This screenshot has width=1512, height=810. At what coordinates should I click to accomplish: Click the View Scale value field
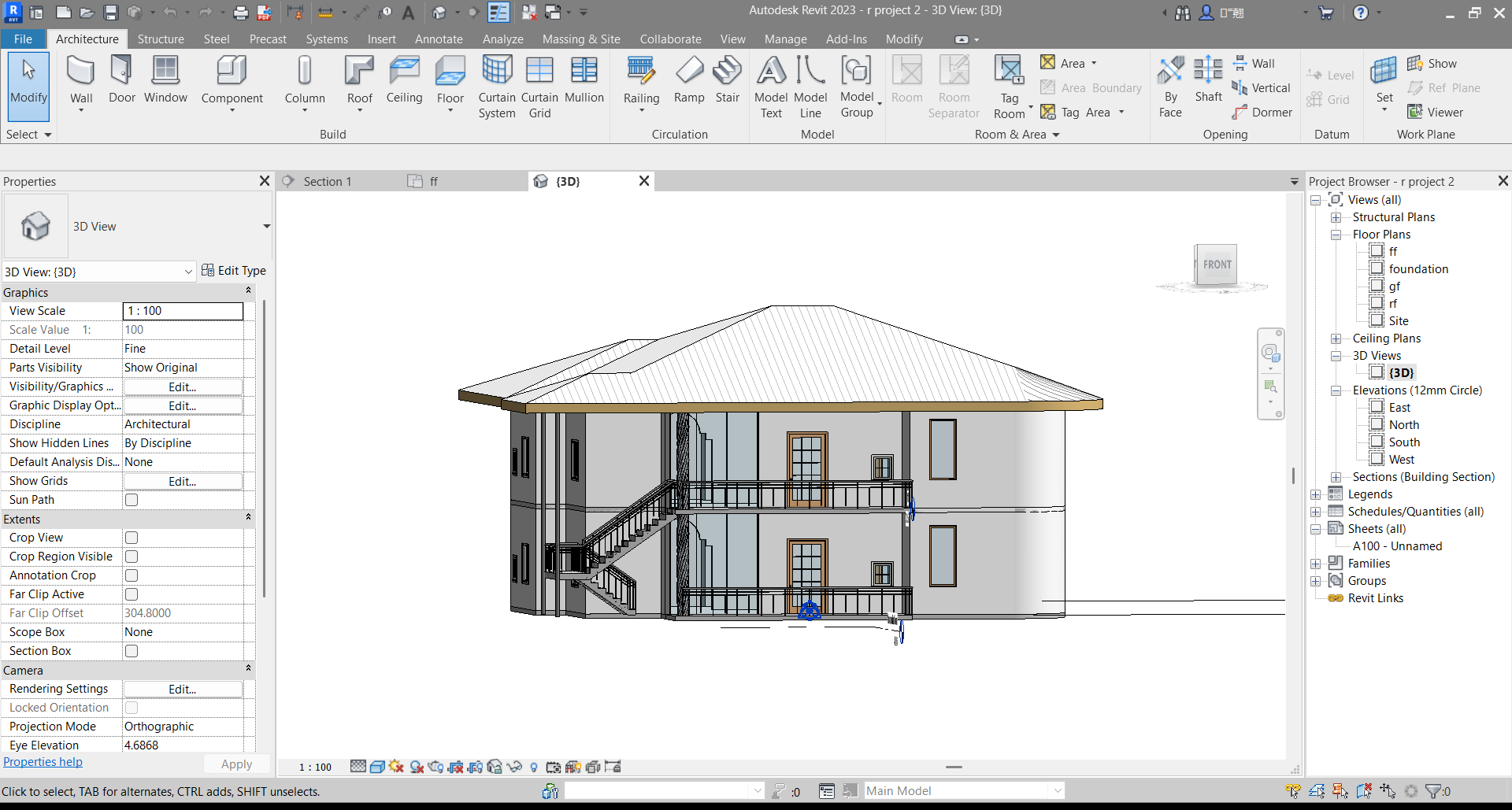pyautogui.click(x=183, y=311)
